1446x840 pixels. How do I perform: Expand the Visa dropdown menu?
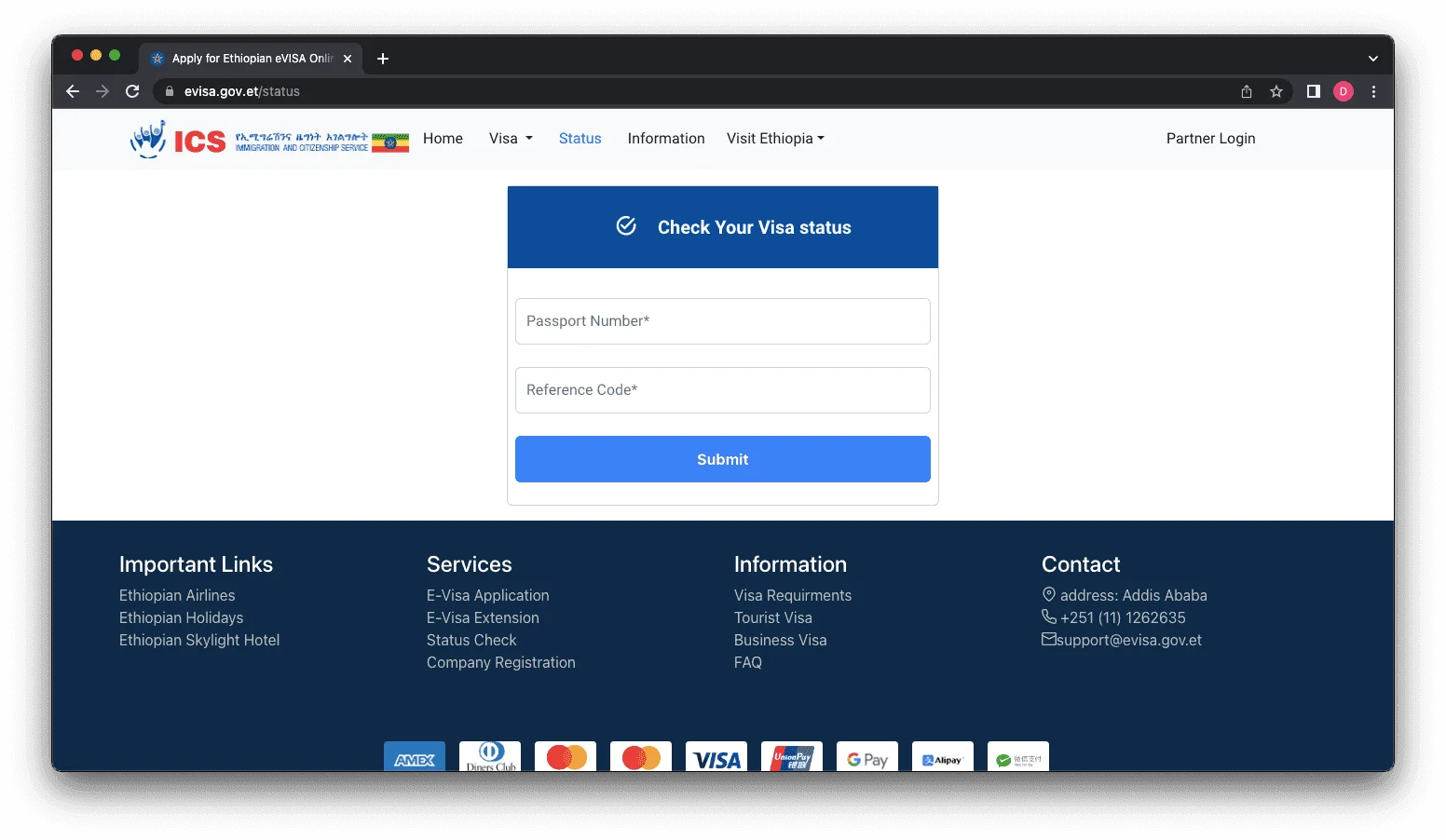(511, 139)
